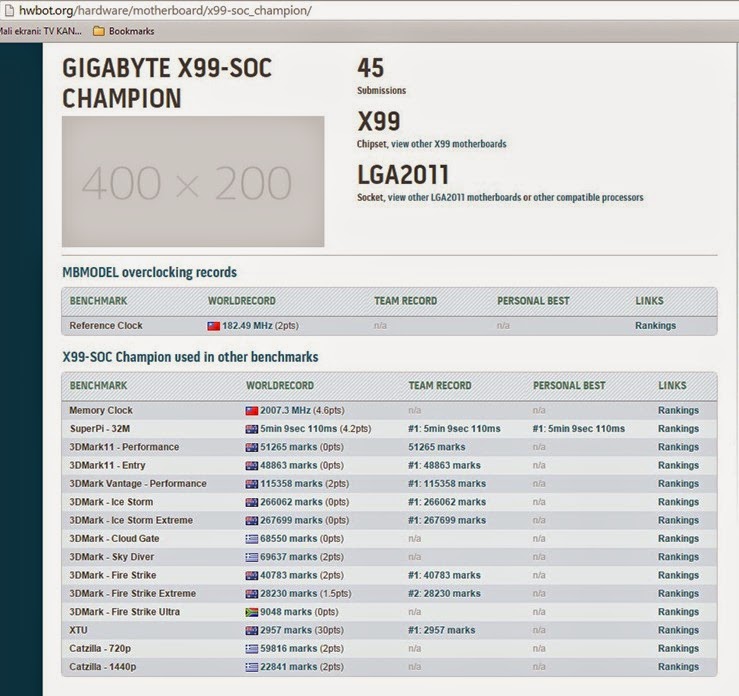The height and width of the screenshot is (696, 739).
Task: Click the Australian flag in XTU row
Action: [252, 630]
